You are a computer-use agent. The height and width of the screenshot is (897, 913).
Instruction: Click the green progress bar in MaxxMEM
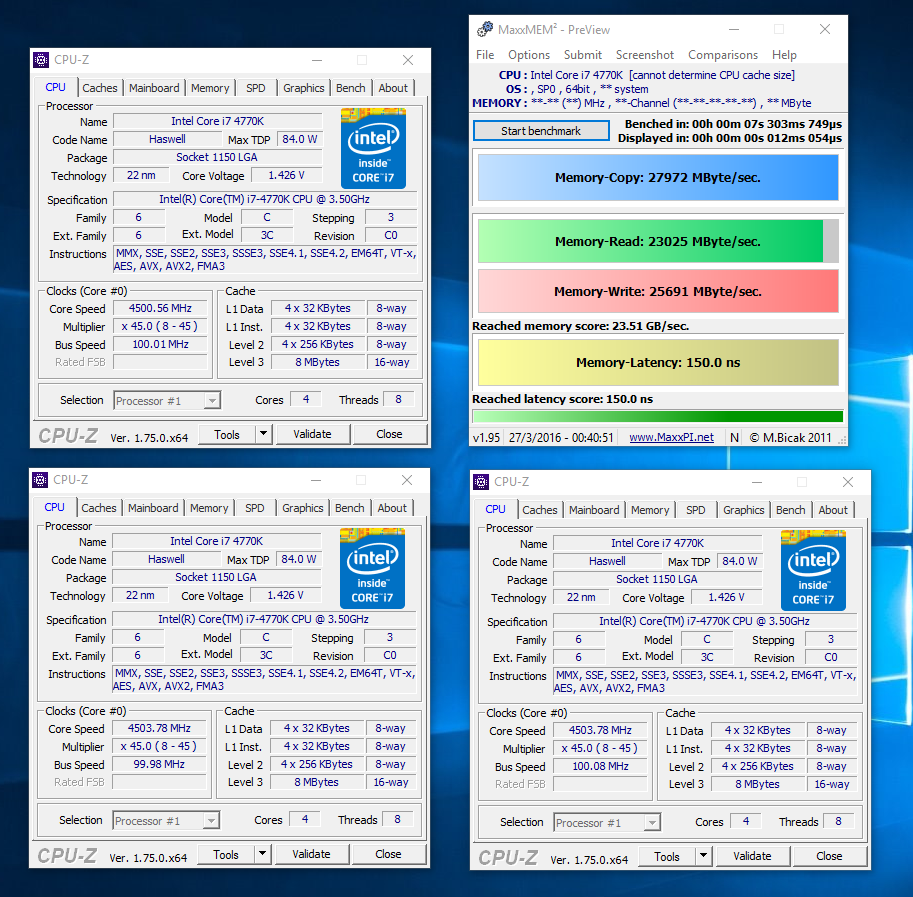658,416
